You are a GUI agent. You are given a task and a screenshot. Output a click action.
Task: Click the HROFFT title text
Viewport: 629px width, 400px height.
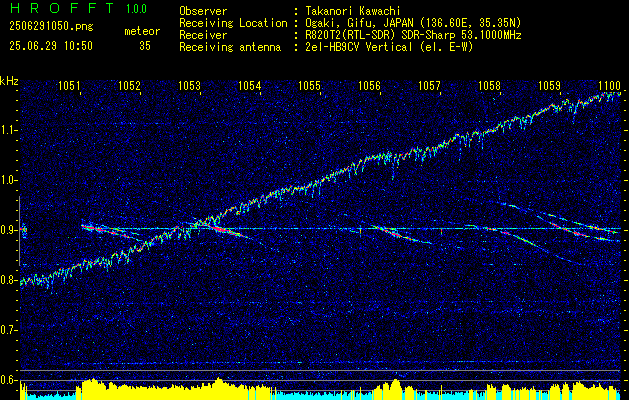coord(63,8)
